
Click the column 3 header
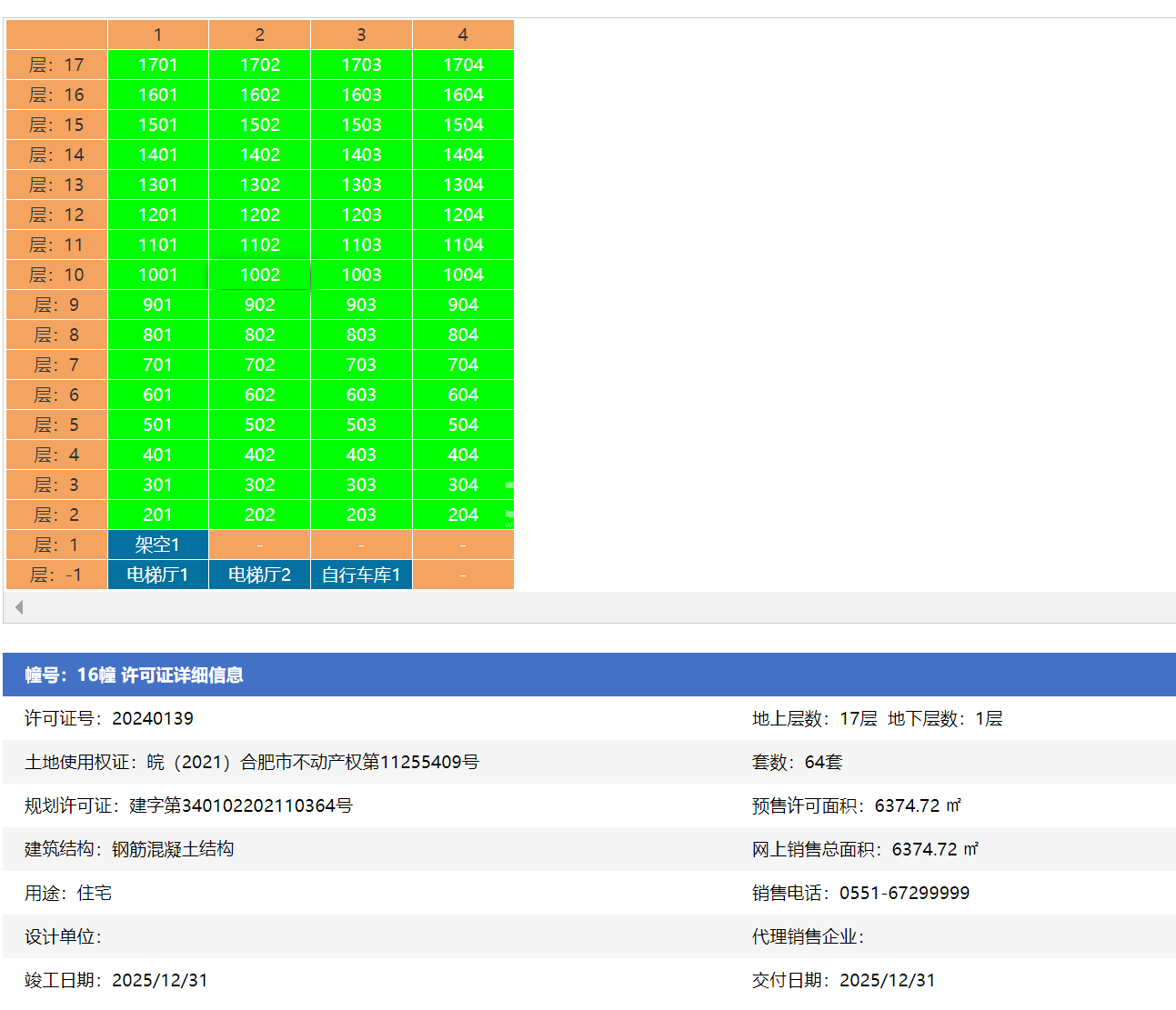click(x=362, y=35)
